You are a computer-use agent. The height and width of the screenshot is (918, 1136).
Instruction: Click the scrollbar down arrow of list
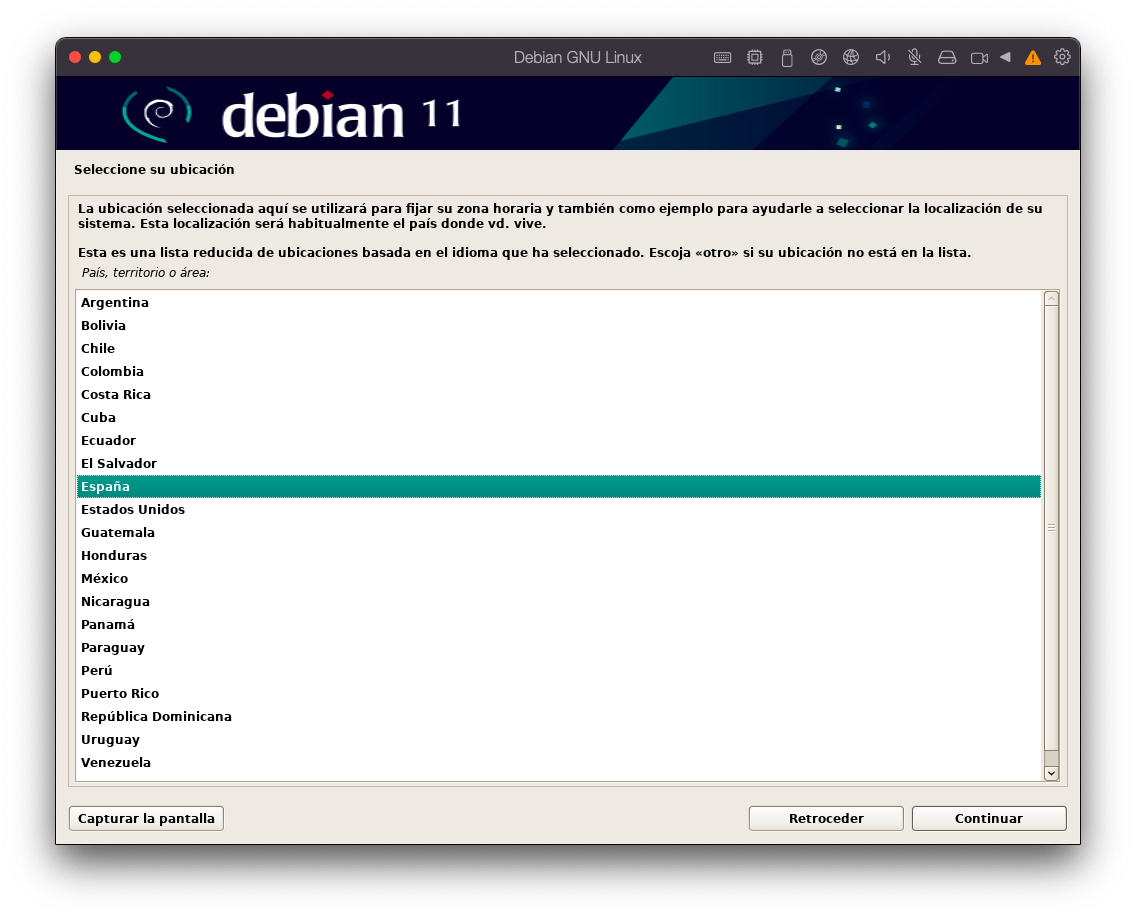[1051, 773]
